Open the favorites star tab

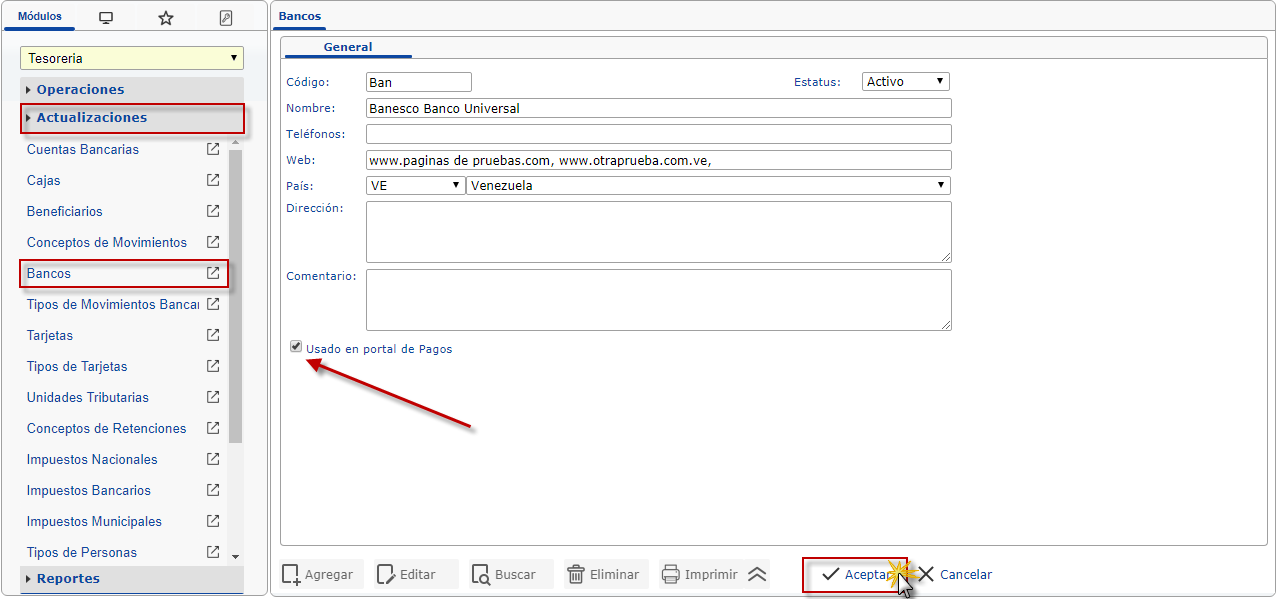click(x=166, y=18)
